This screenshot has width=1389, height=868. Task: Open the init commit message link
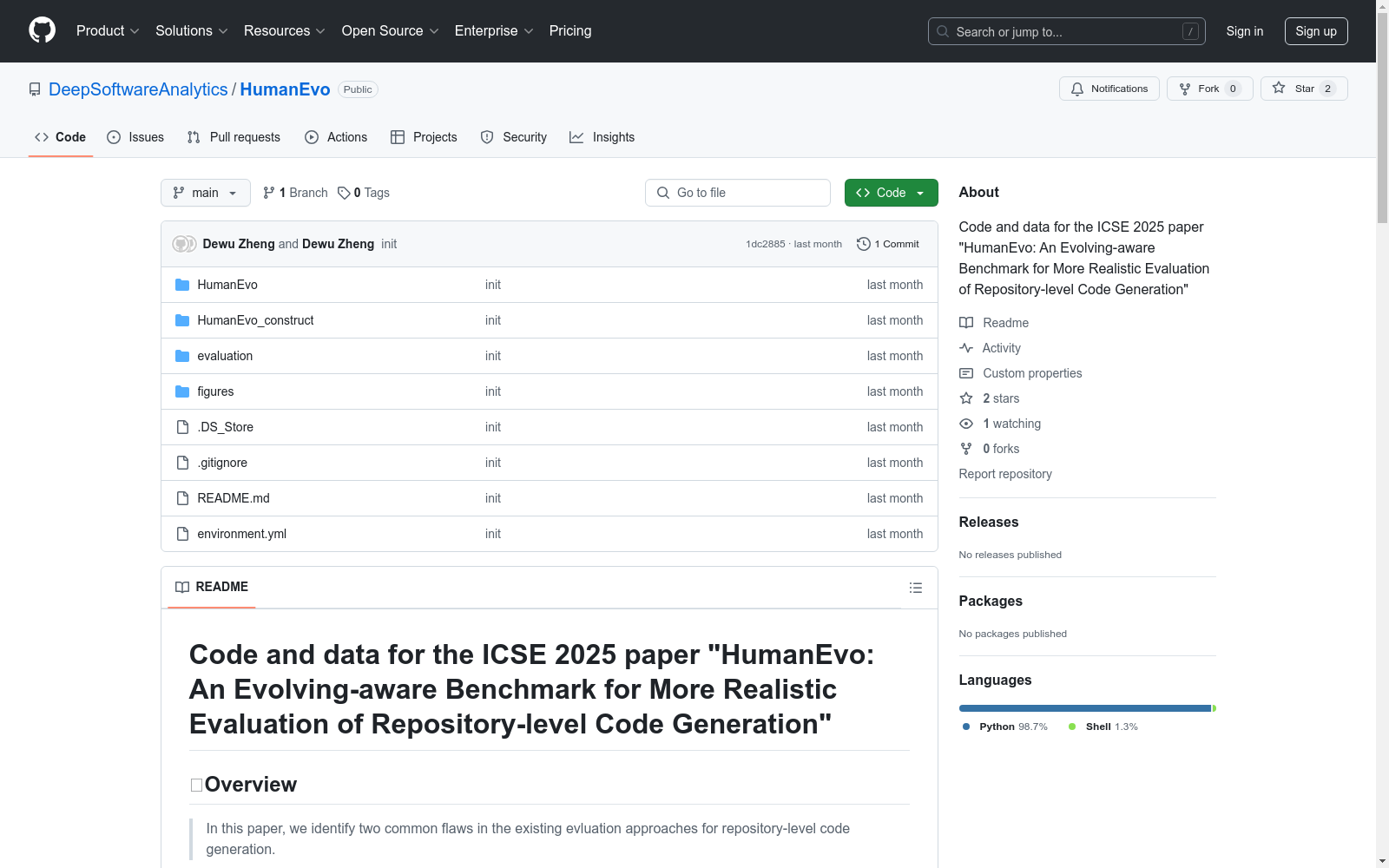(x=389, y=244)
